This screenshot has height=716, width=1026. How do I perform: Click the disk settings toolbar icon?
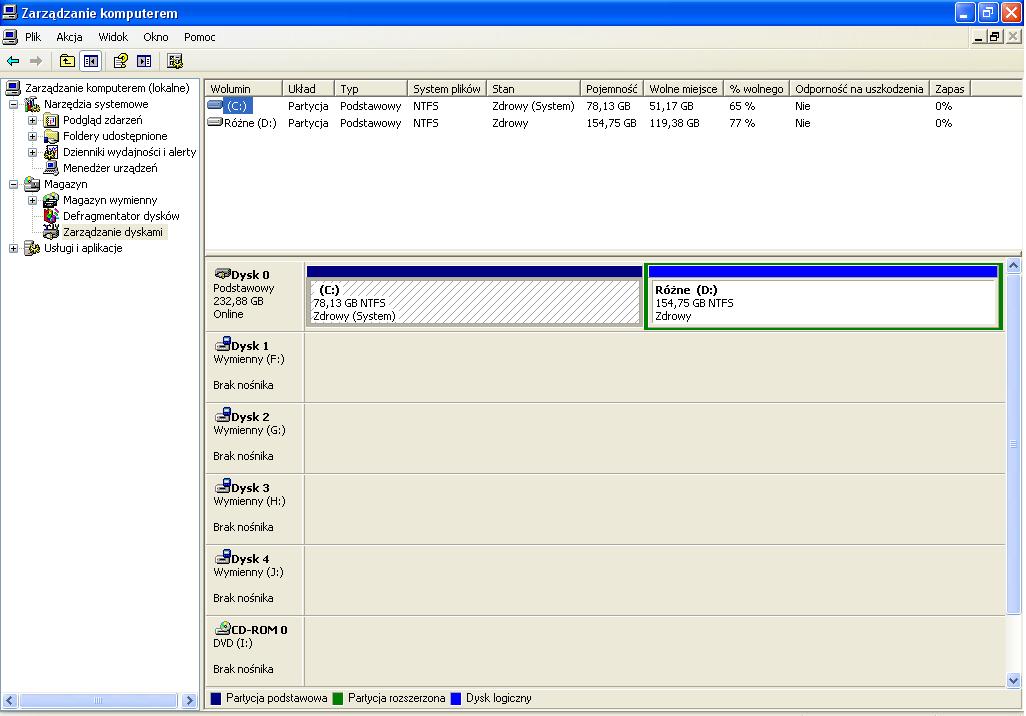click(175, 62)
